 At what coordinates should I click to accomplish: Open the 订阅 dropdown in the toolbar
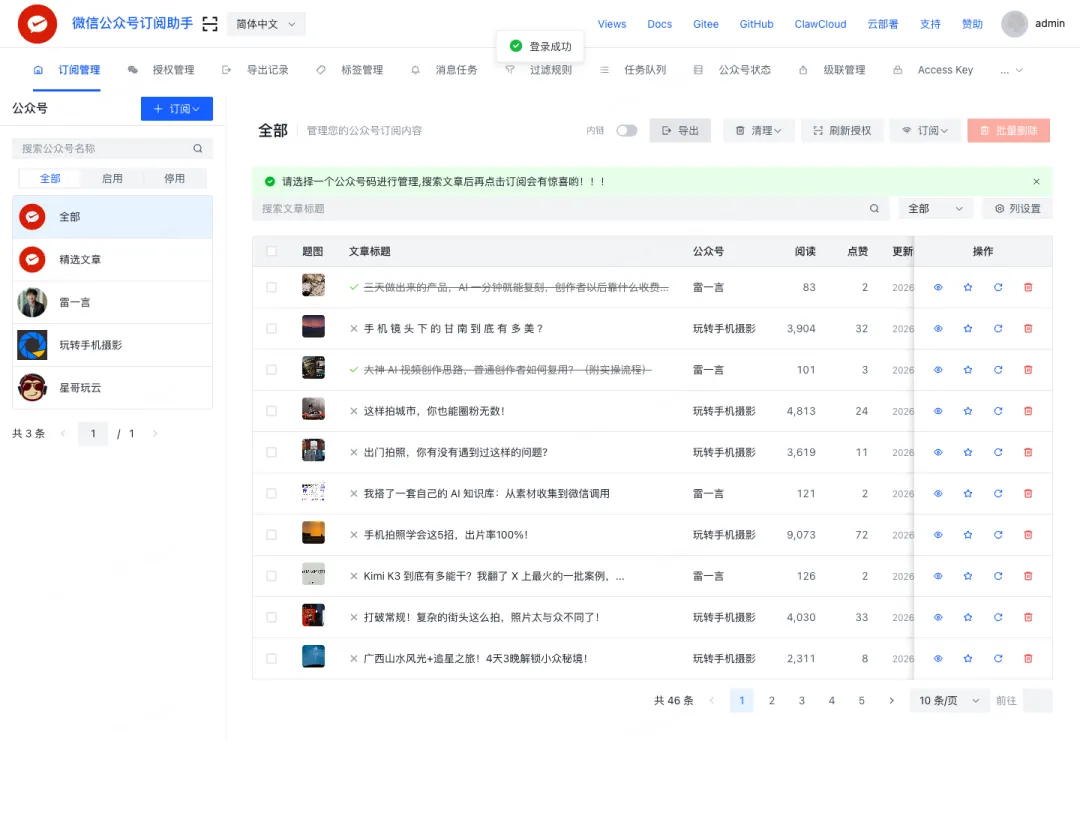click(x=925, y=131)
